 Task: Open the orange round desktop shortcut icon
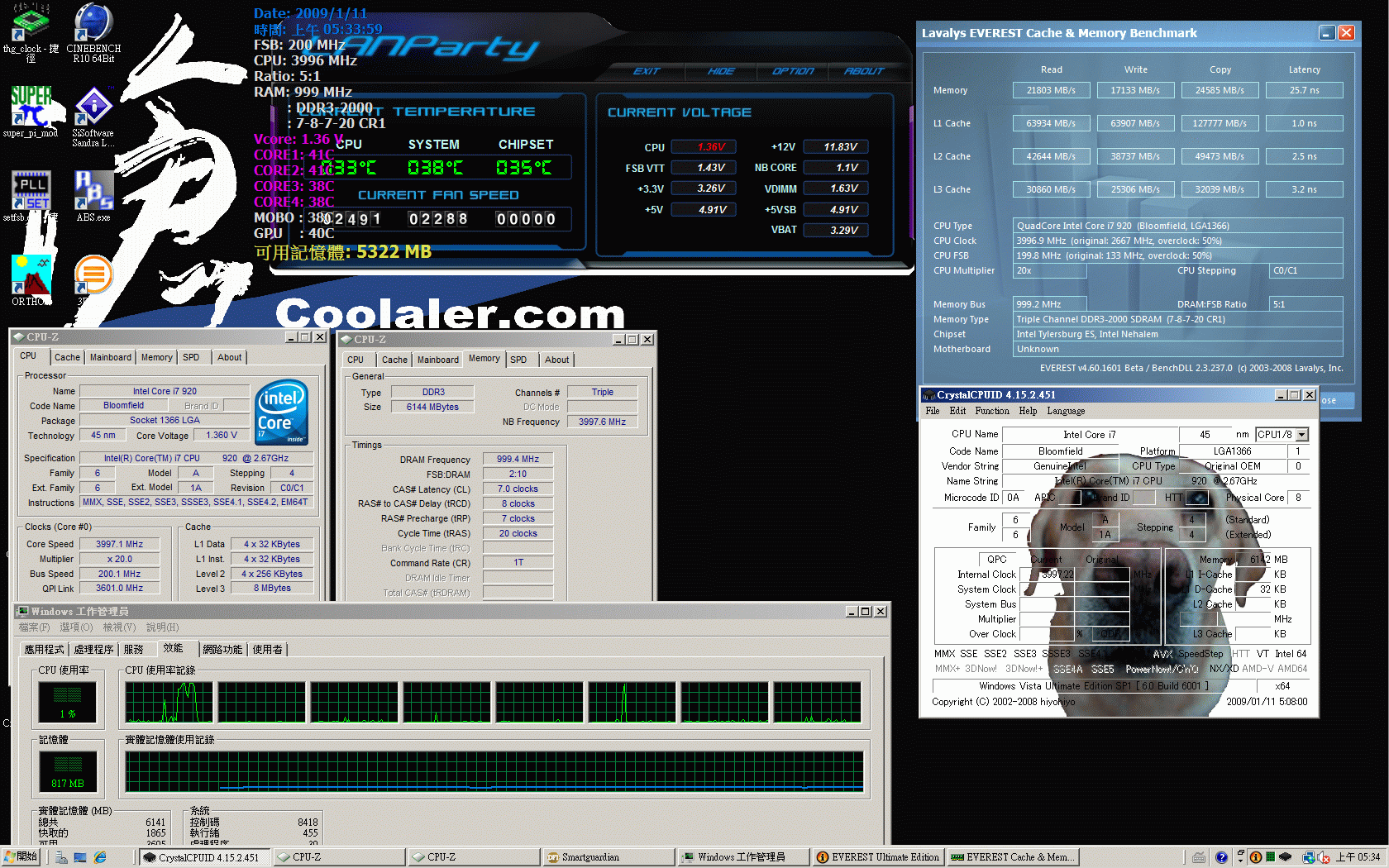(x=93, y=274)
